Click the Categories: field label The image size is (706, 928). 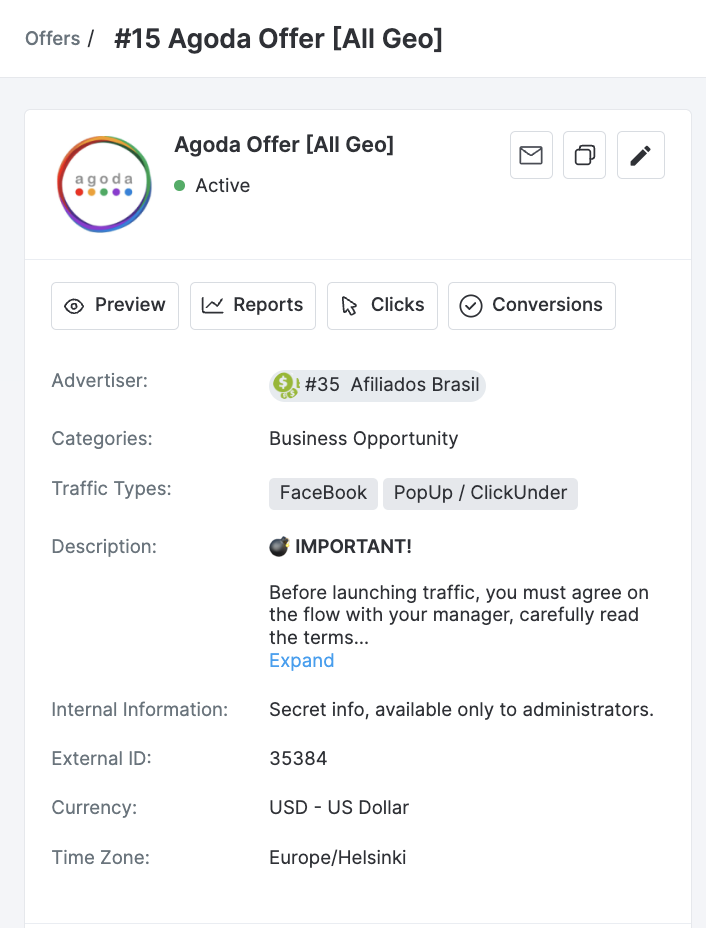tap(102, 439)
